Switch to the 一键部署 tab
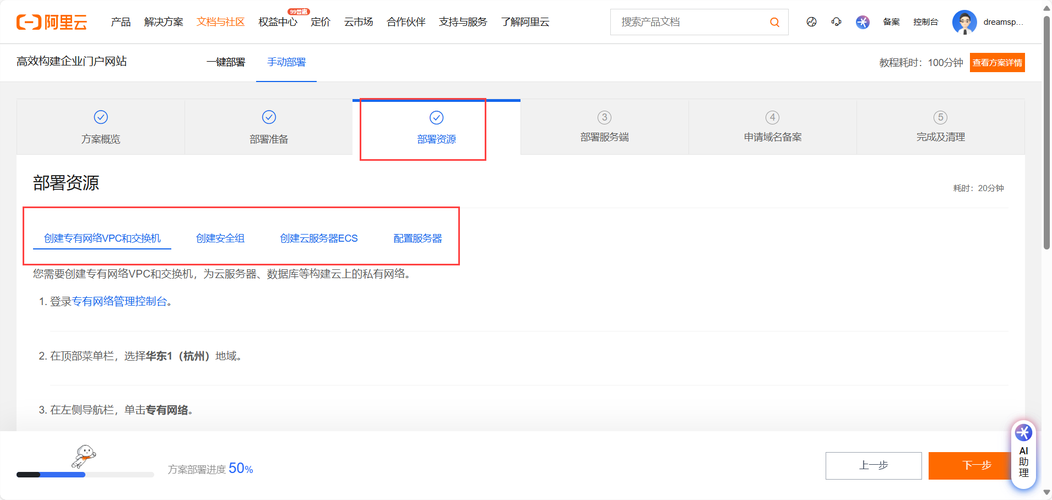Image resolution: width=1052 pixels, height=500 pixels. (225, 62)
